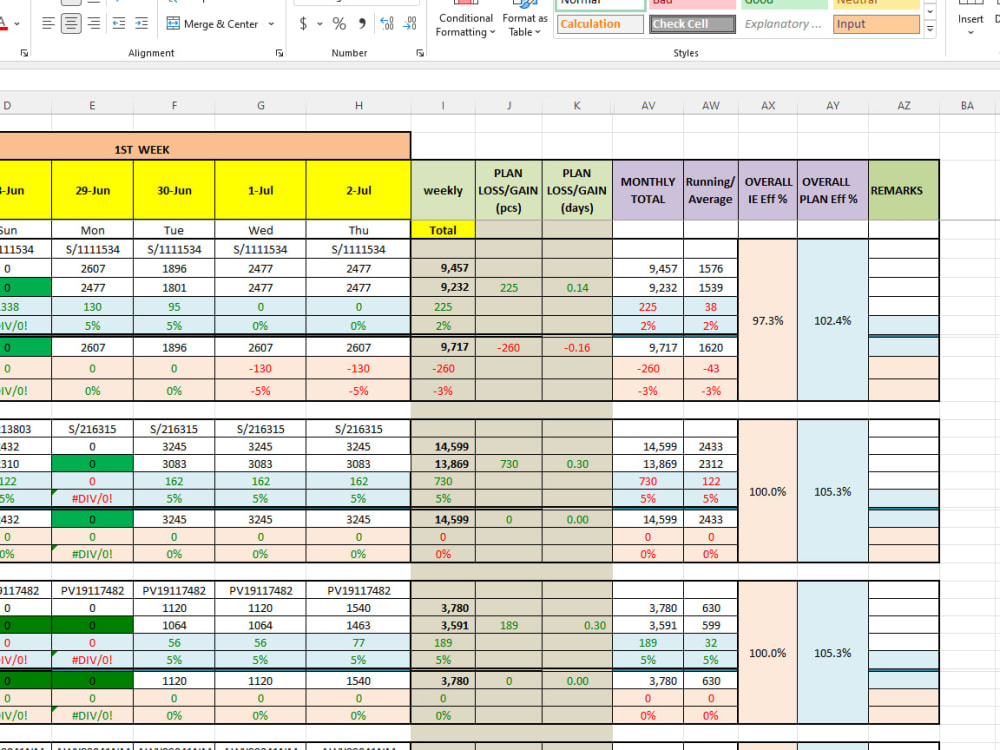The image size is (1000, 750).
Task: Apply accounting dollar number format
Action: (x=304, y=24)
